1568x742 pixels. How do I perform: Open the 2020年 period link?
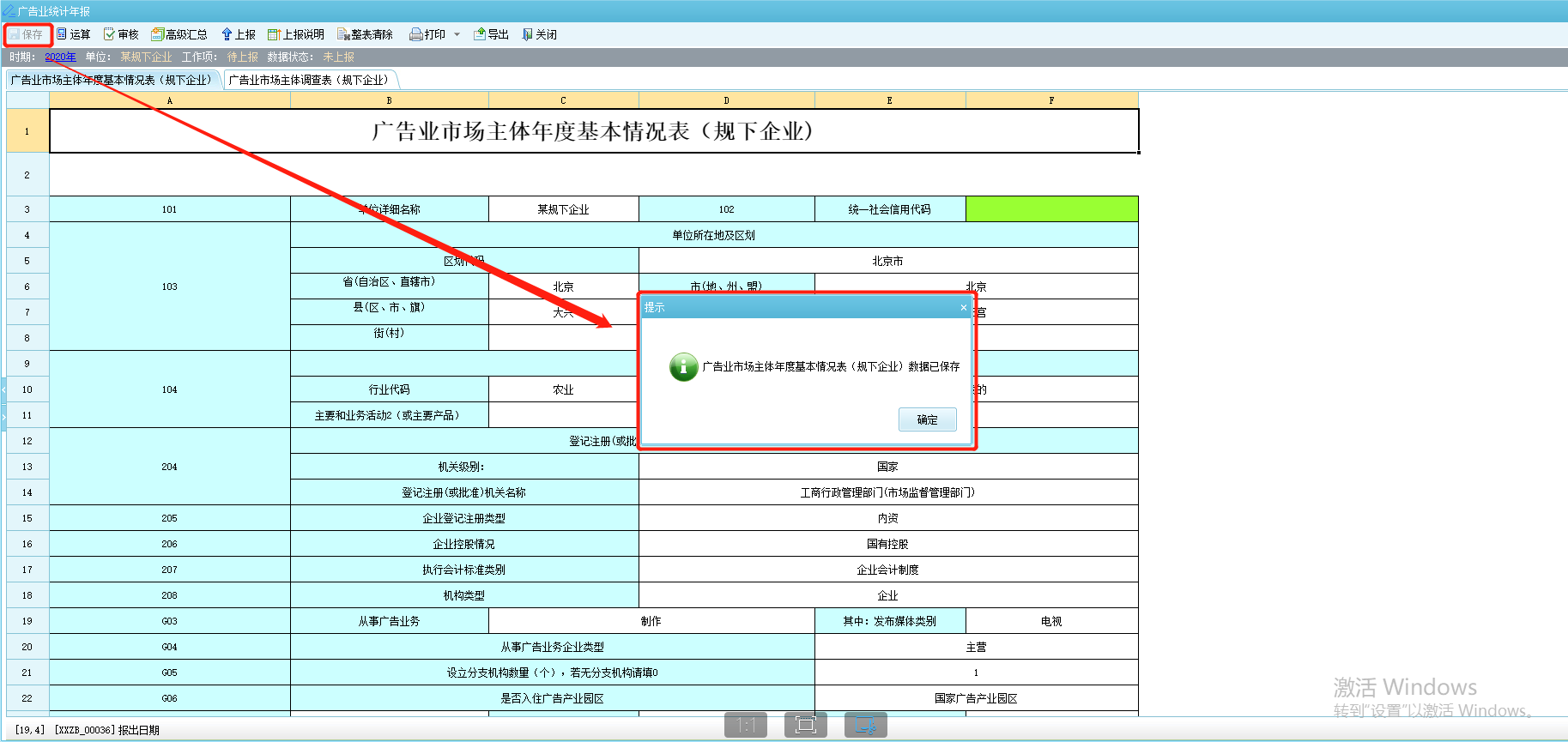click(x=60, y=57)
